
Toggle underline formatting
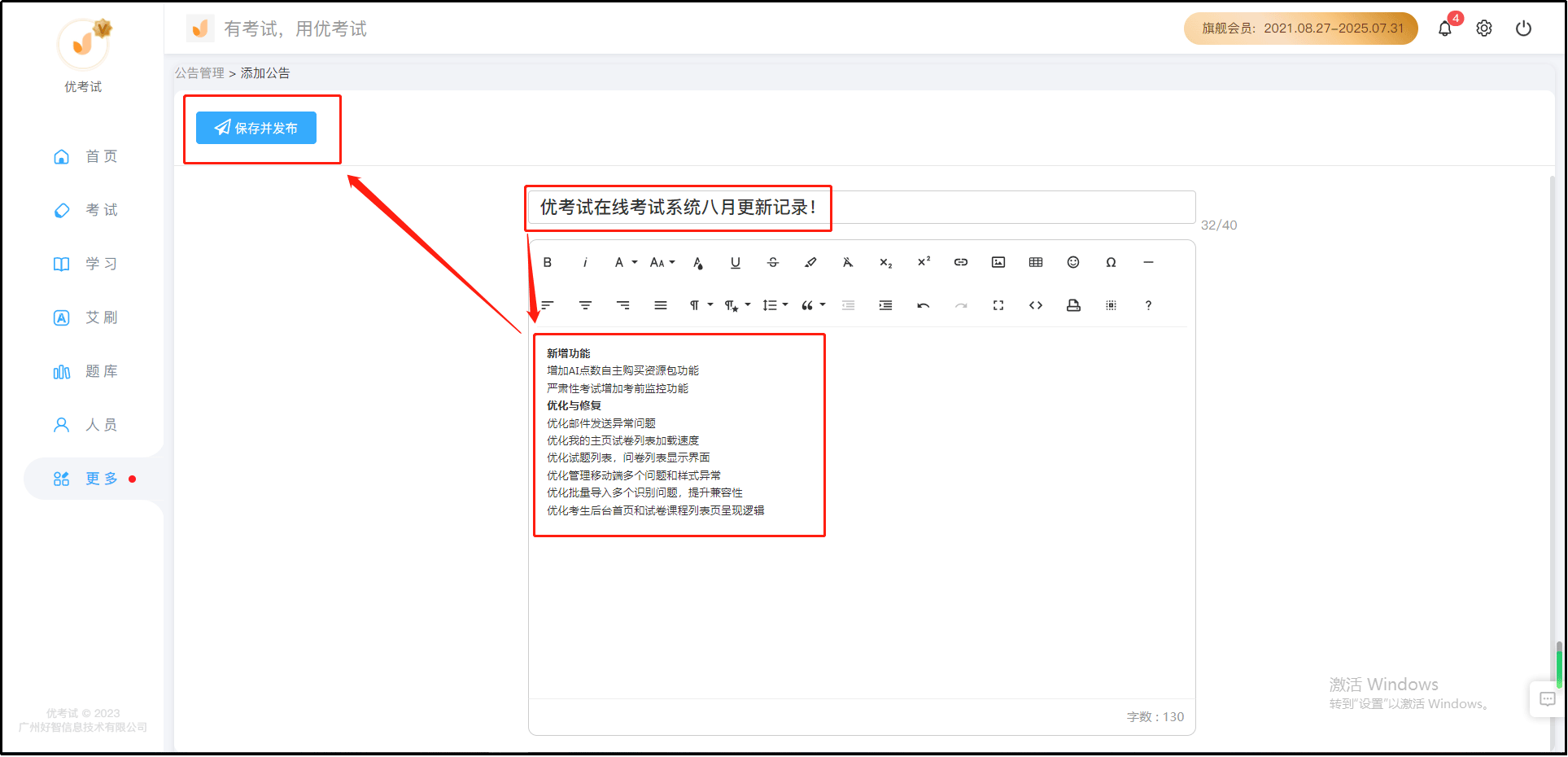pyautogui.click(x=736, y=262)
